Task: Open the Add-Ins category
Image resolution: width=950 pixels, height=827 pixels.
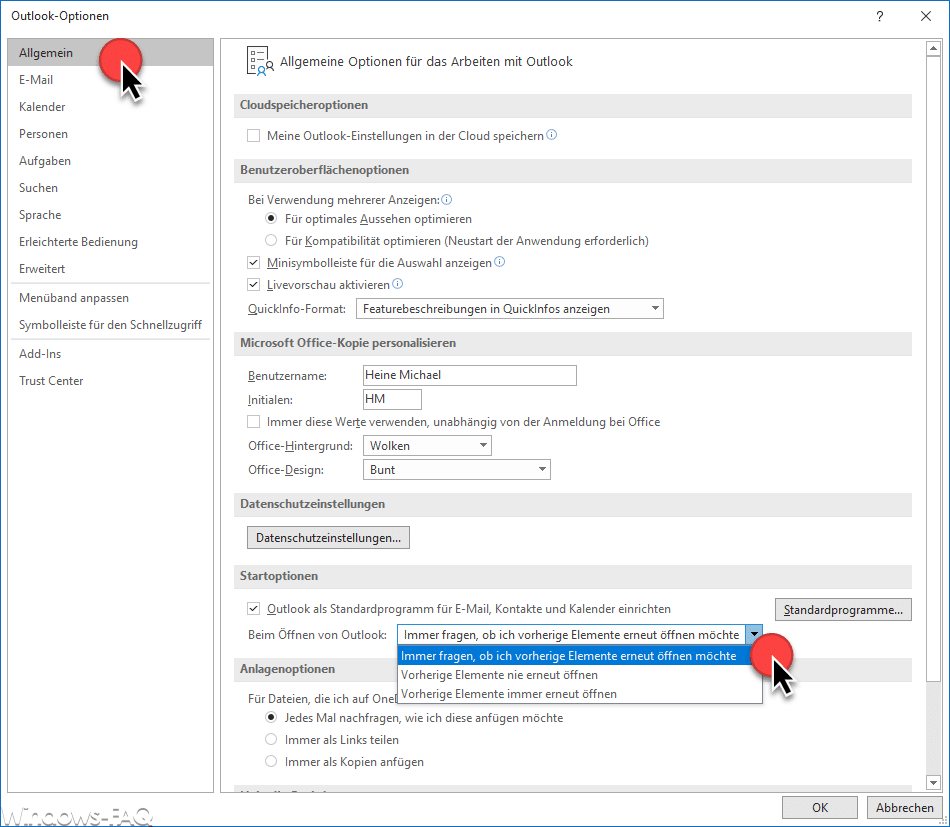Action: pos(111,354)
